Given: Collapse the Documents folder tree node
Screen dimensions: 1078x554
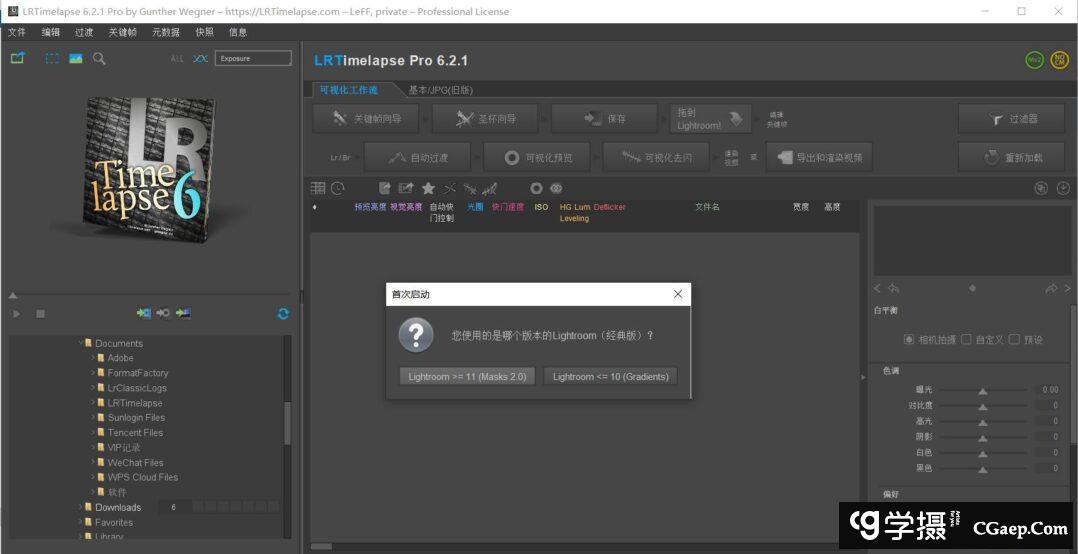Looking at the screenshot, I should [80, 343].
